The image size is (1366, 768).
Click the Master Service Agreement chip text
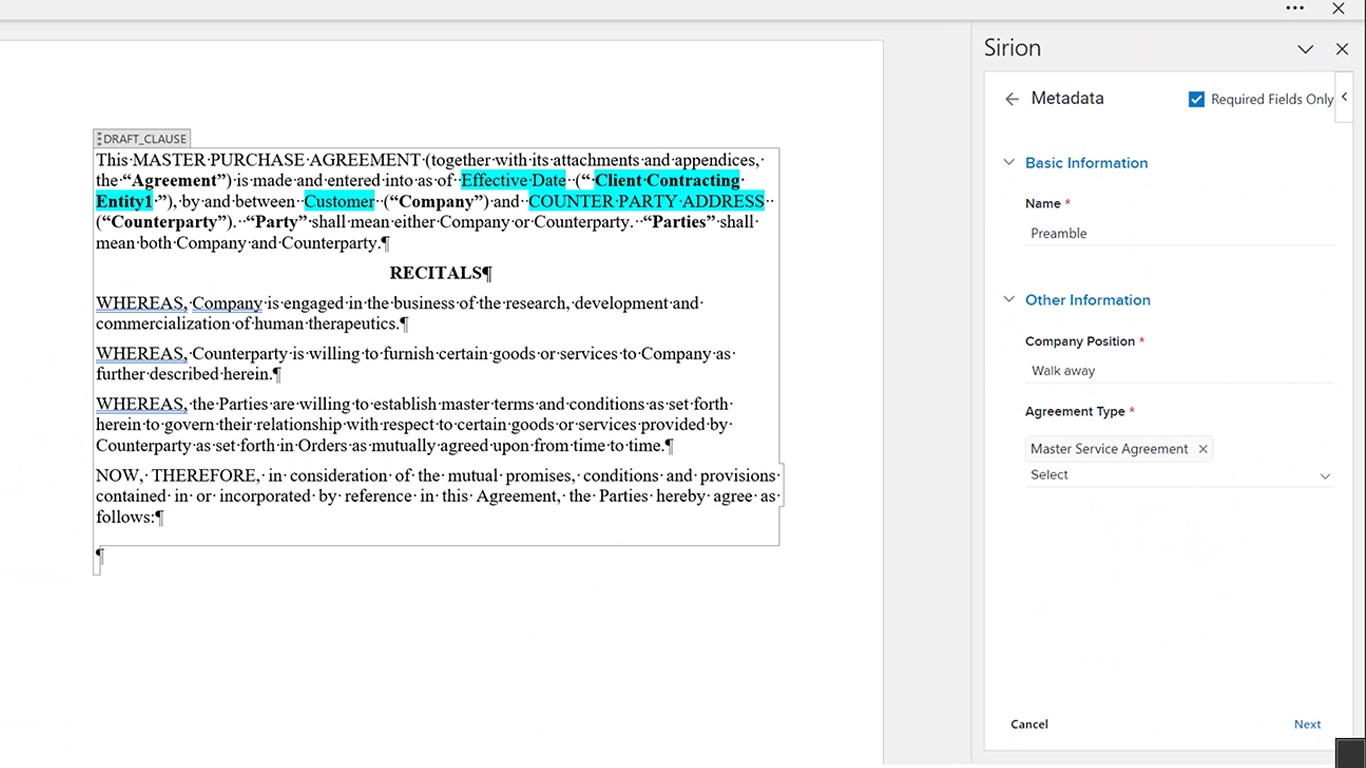point(1109,449)
